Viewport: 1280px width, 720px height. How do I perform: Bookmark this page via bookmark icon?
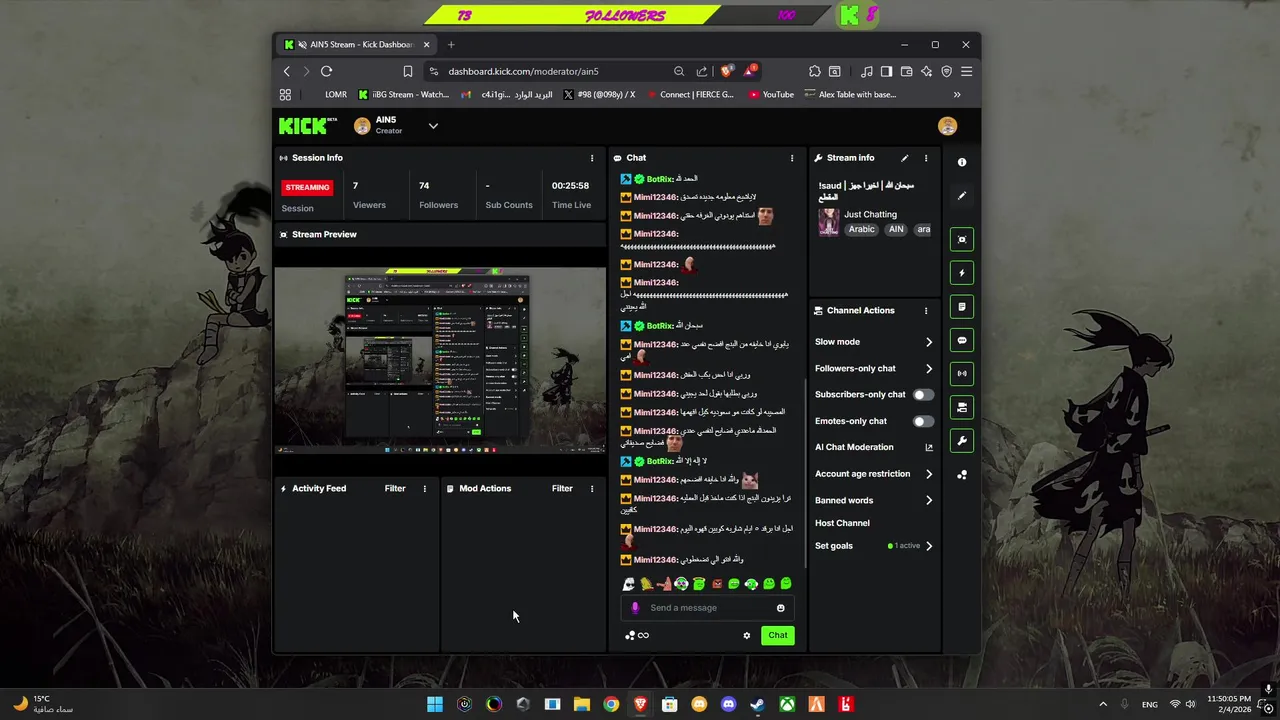407,71
